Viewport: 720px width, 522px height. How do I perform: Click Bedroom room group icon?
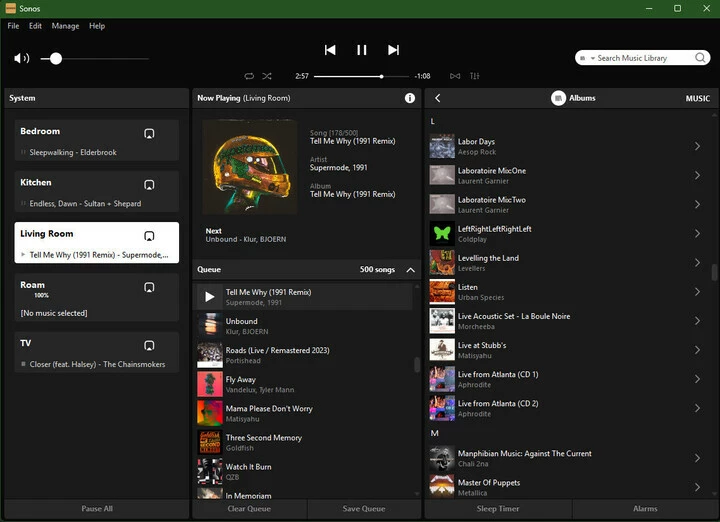pyautogui.click(x=149, y=133)
